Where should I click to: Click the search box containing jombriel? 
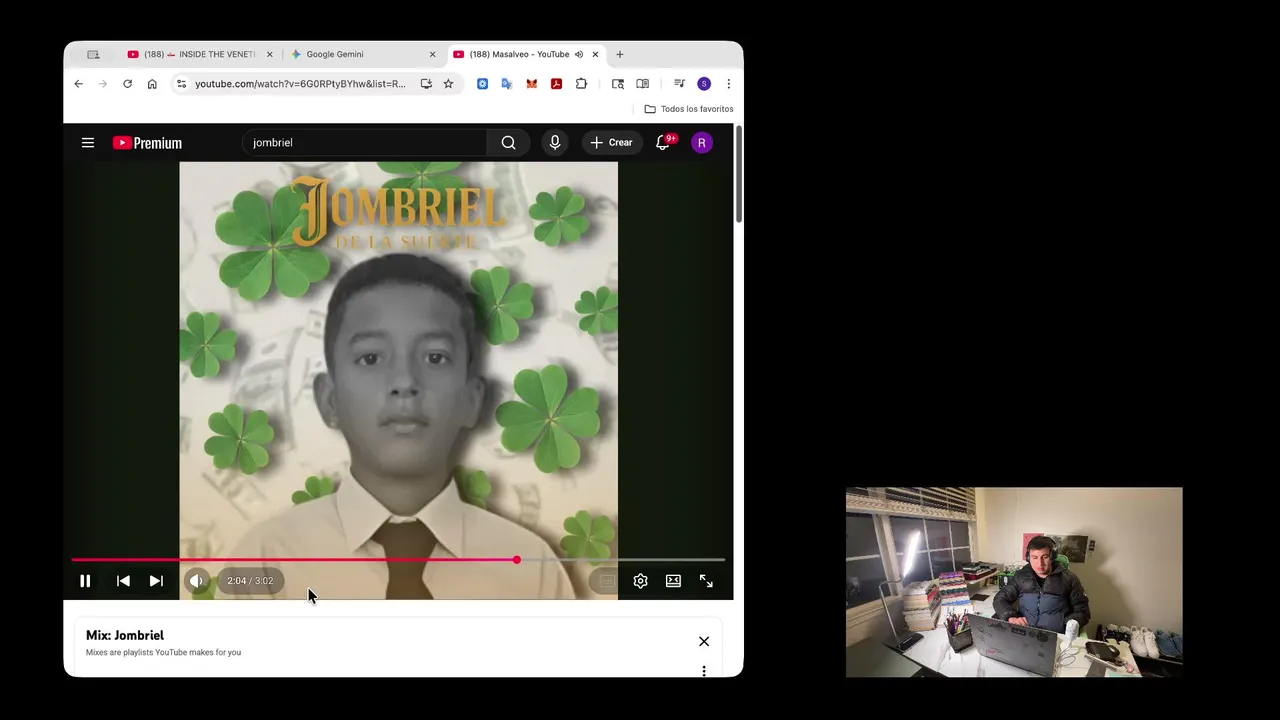click(x=365, y=143)
